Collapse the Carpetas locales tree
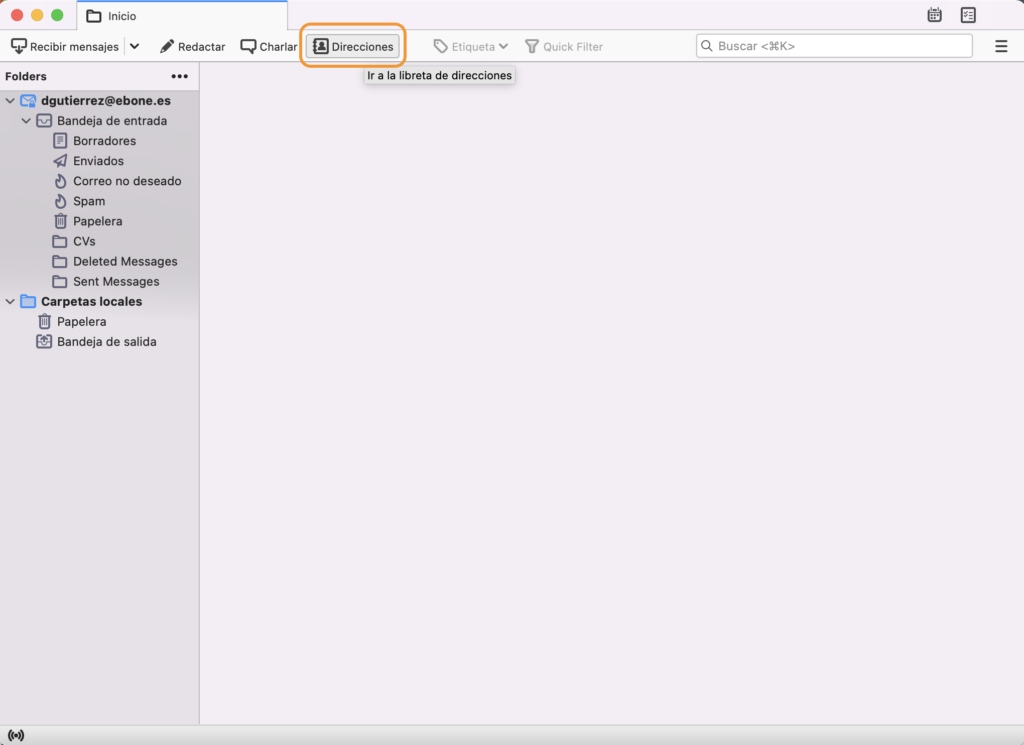The width and height of the screenshot is (1024, 745). (11, 302)
